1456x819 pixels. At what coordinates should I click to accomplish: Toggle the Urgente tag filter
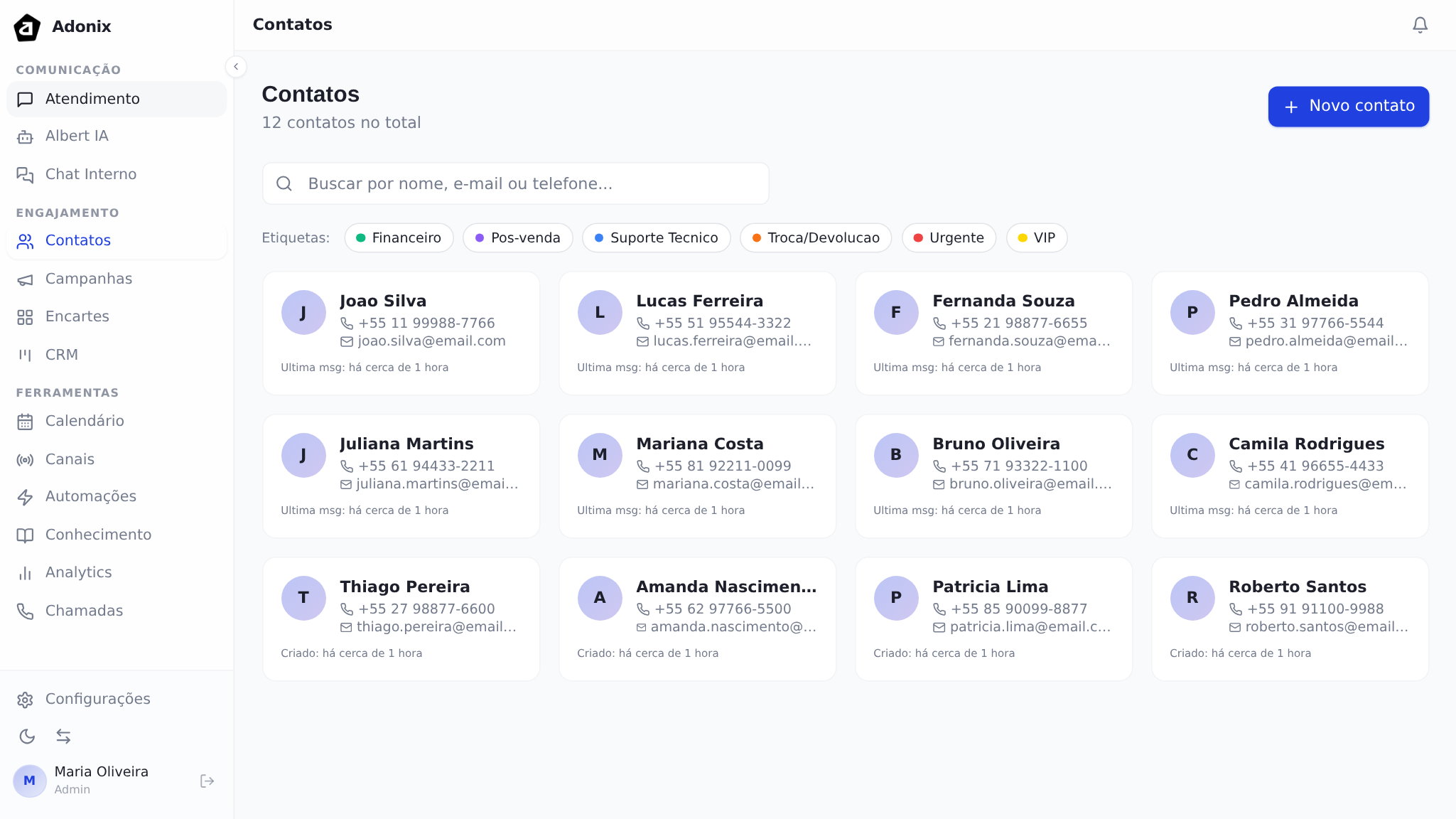coord(948,237)
